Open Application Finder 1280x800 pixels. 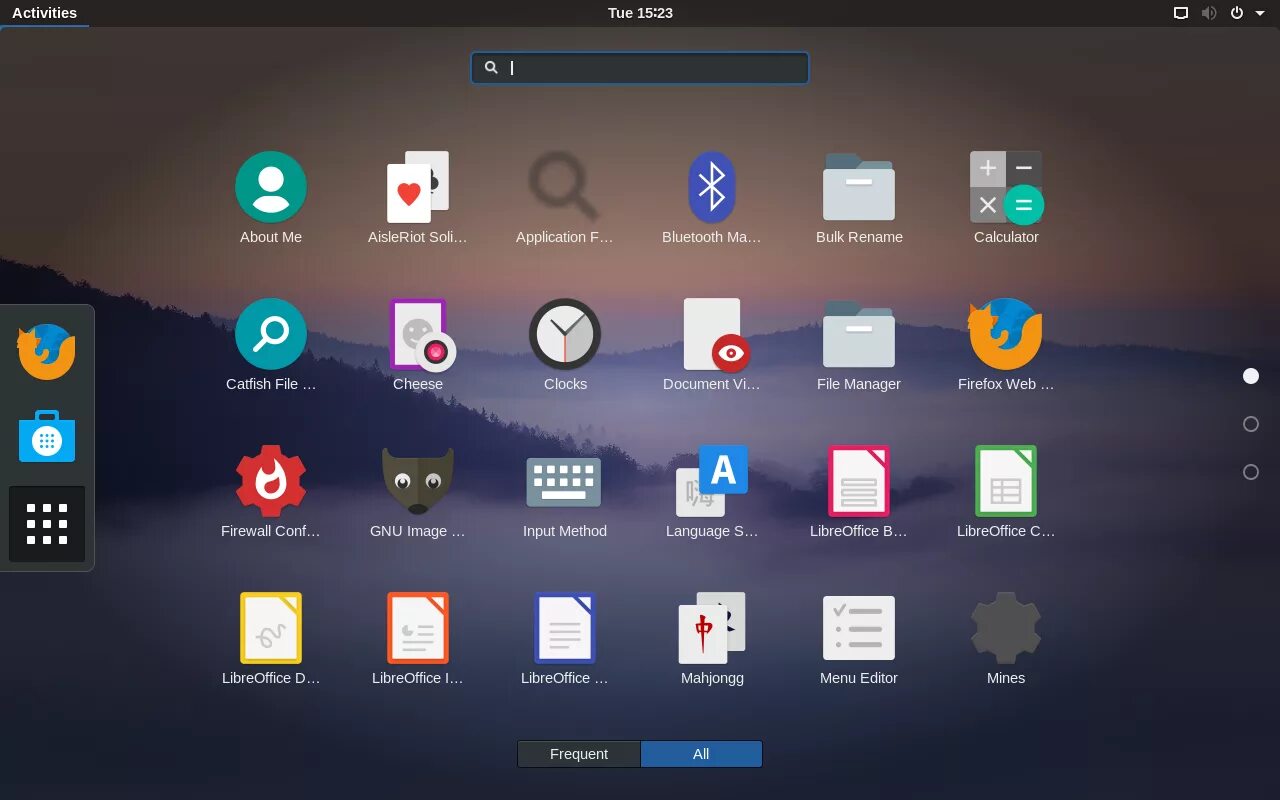click(x=565, y=198)
